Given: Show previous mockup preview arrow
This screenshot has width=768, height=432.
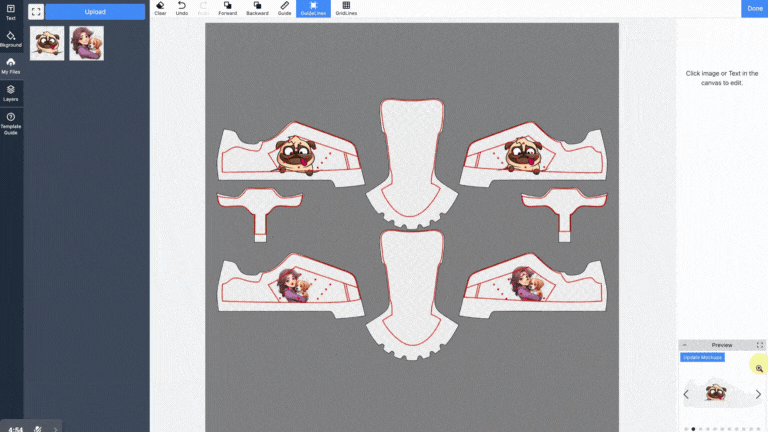Looking at the screenshot, I should (686, 394).
